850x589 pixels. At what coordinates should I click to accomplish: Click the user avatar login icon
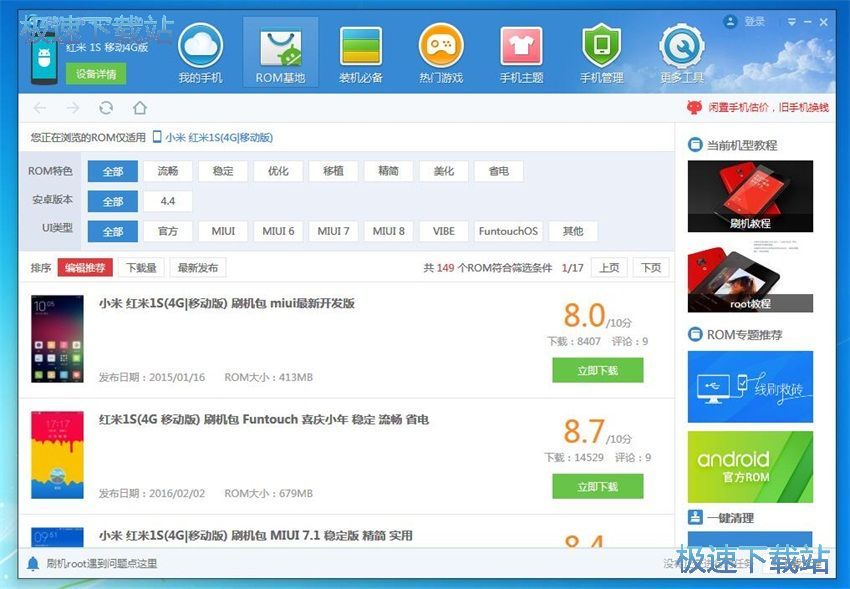click(x=730, y=22)
